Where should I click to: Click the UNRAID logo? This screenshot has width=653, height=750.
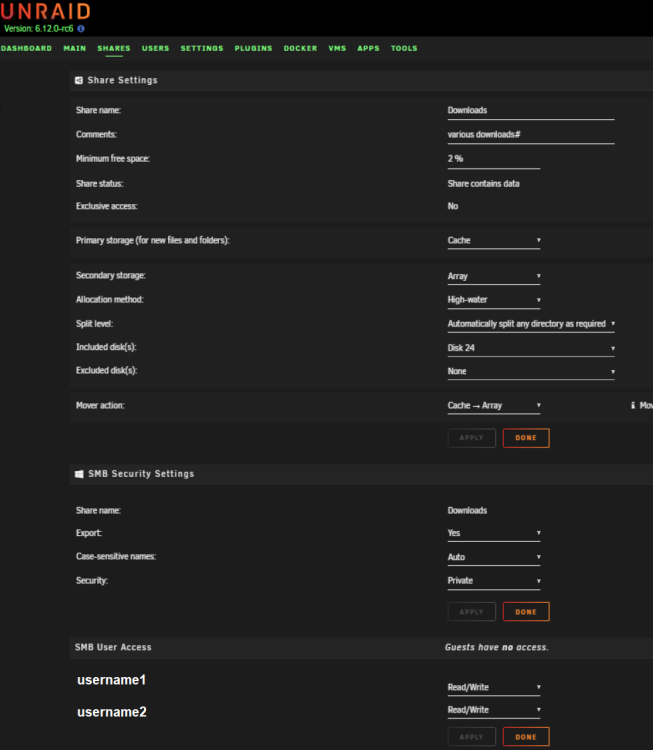click(x=45, y=11)
